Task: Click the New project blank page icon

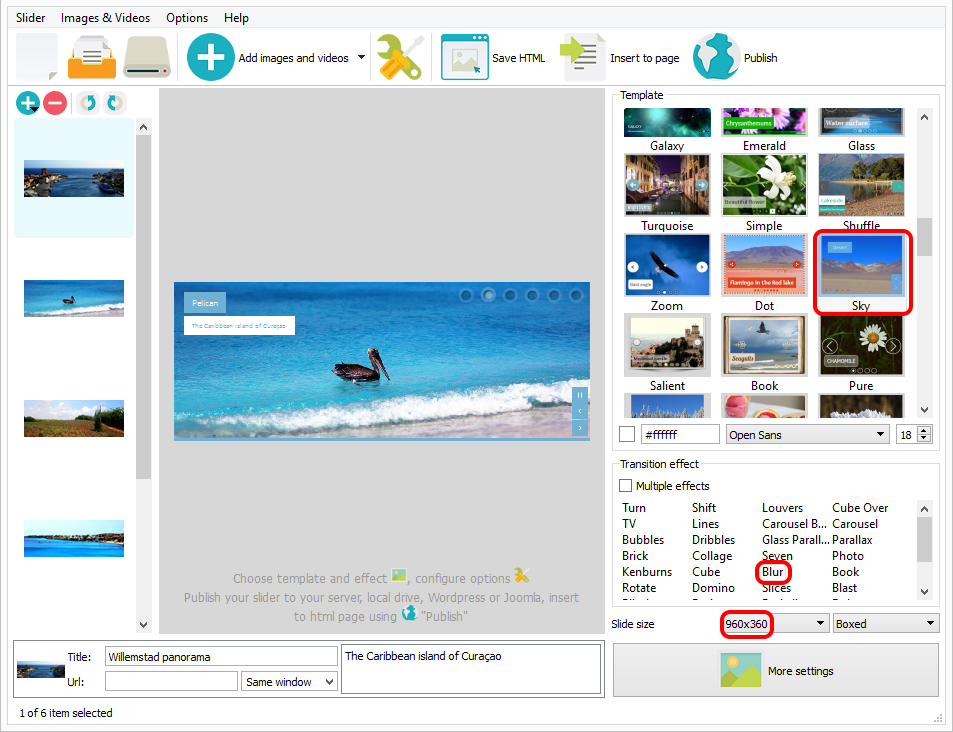Action: (x=36, y=57)
